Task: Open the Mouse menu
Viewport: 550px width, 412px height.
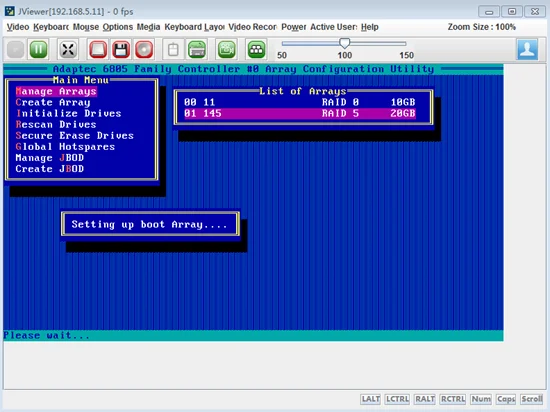Action: tap(86, 27)
